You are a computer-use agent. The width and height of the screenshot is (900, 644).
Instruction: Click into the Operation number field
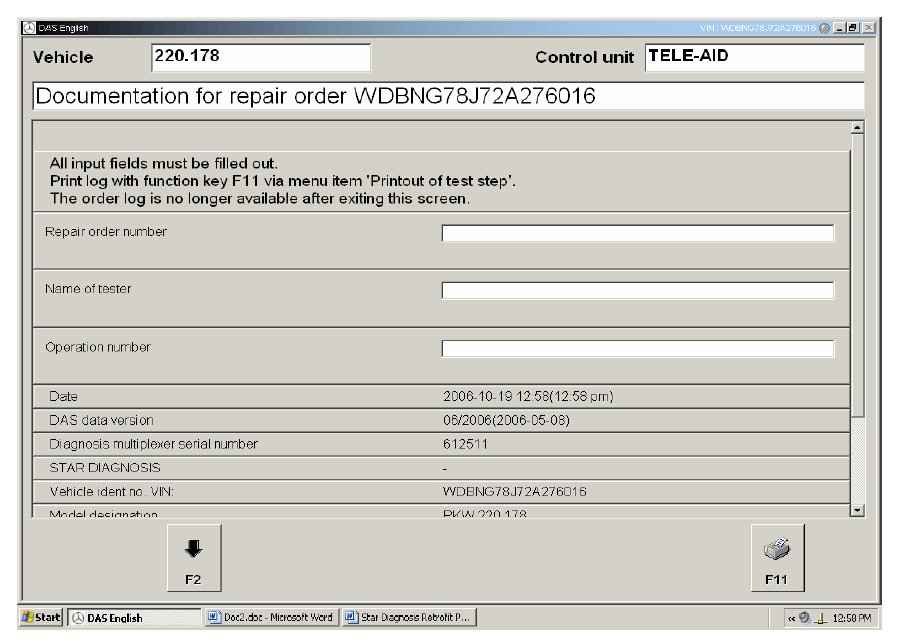(x=637, y=348)
